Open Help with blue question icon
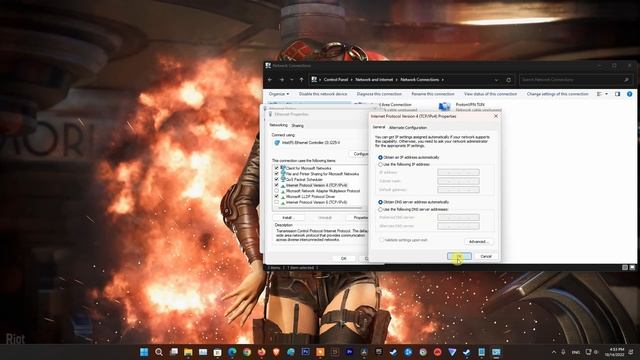 tap(629, 94)
